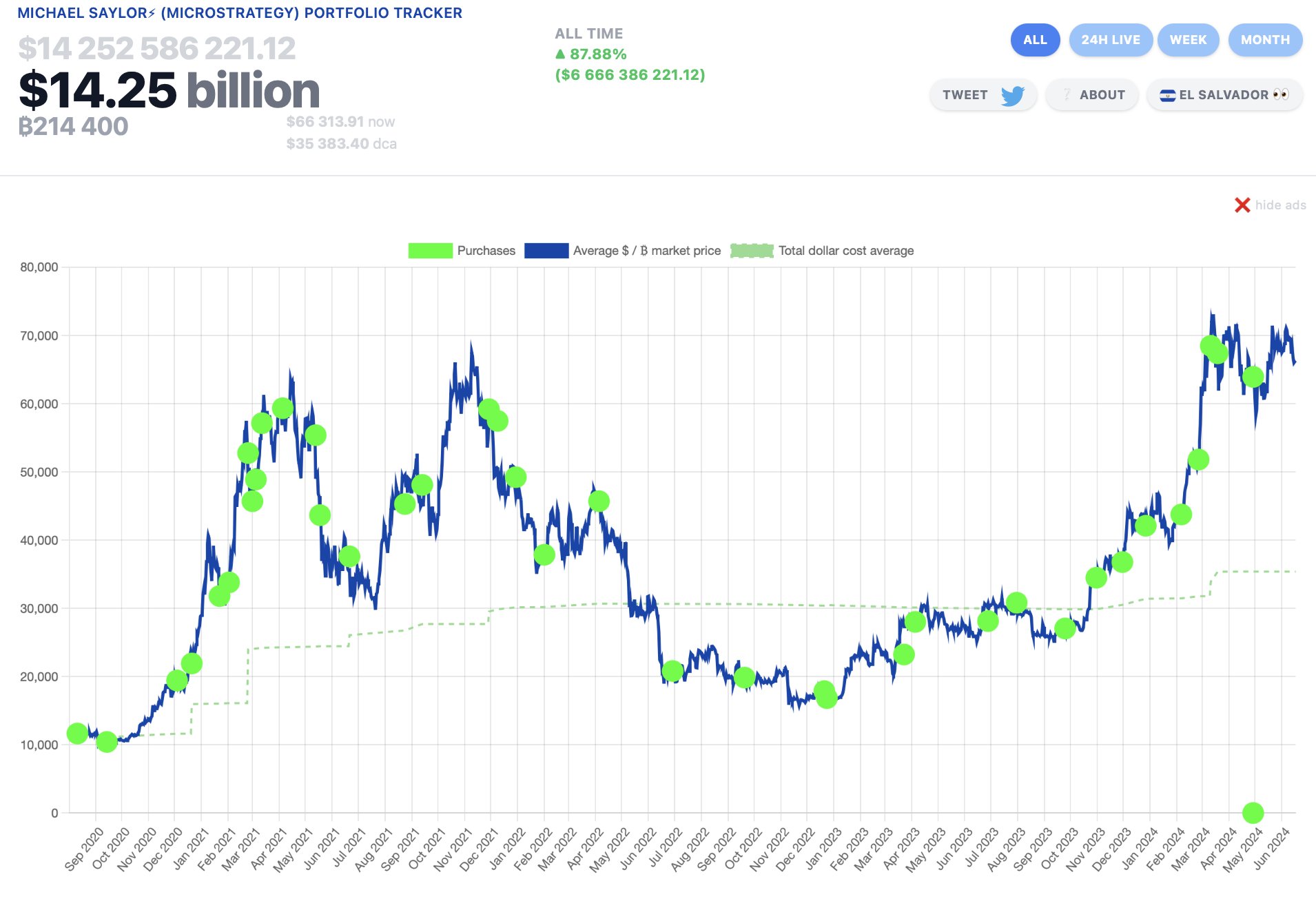This screenshot has height=901, width=1316.
Task: Click the zero-value purchase marker near May 2024
Action: (1253, 813)
